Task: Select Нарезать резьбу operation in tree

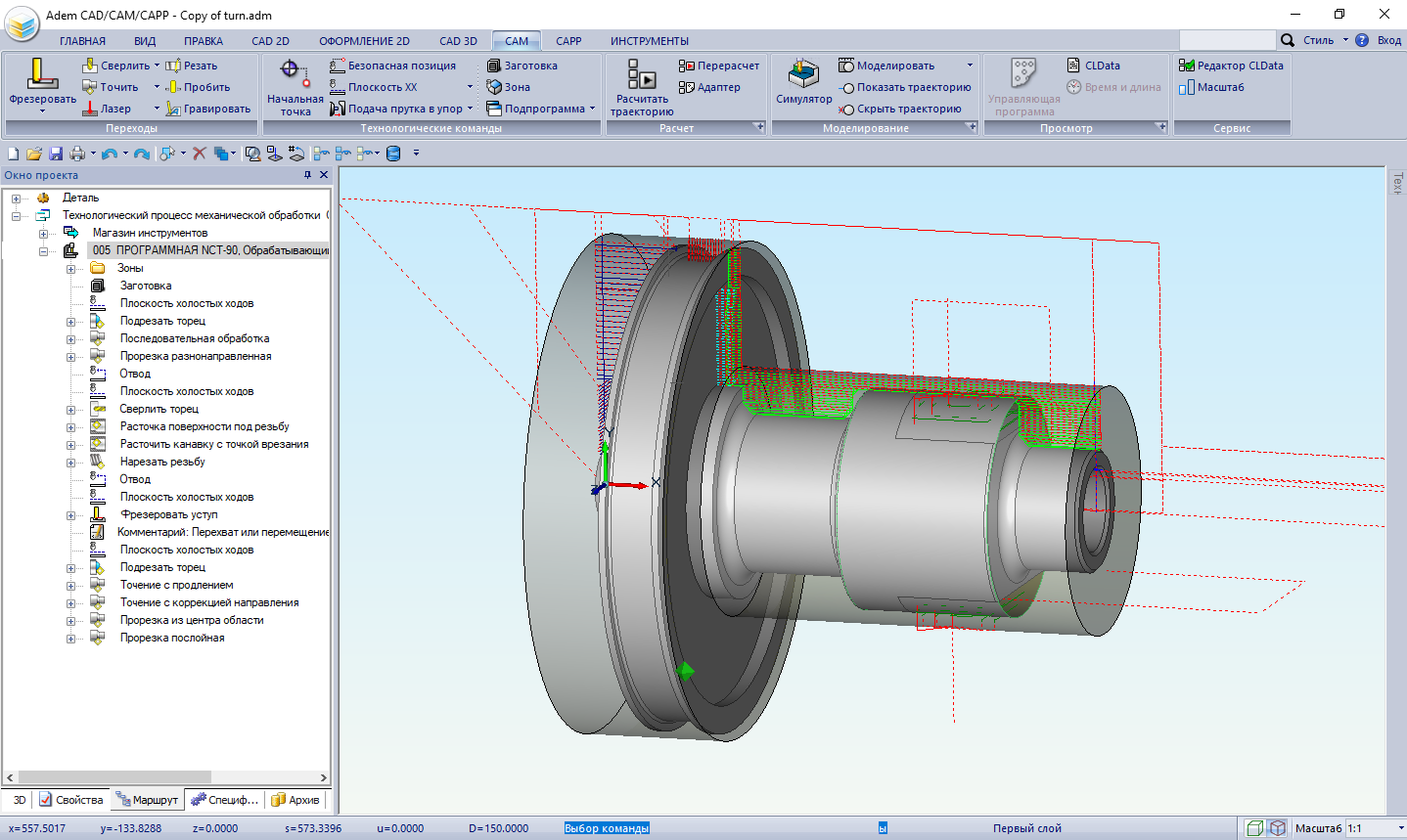Action: click(162, 462)
